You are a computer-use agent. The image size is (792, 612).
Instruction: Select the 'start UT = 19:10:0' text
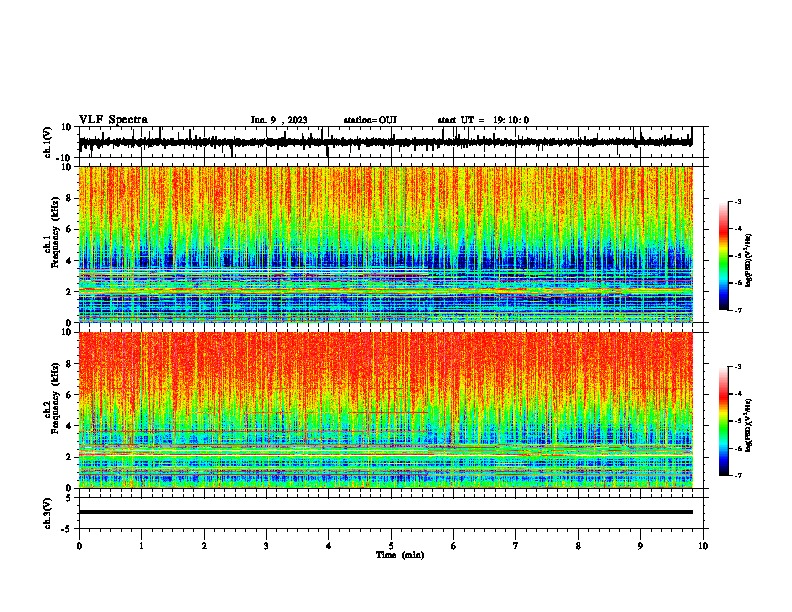coord(483,120)
